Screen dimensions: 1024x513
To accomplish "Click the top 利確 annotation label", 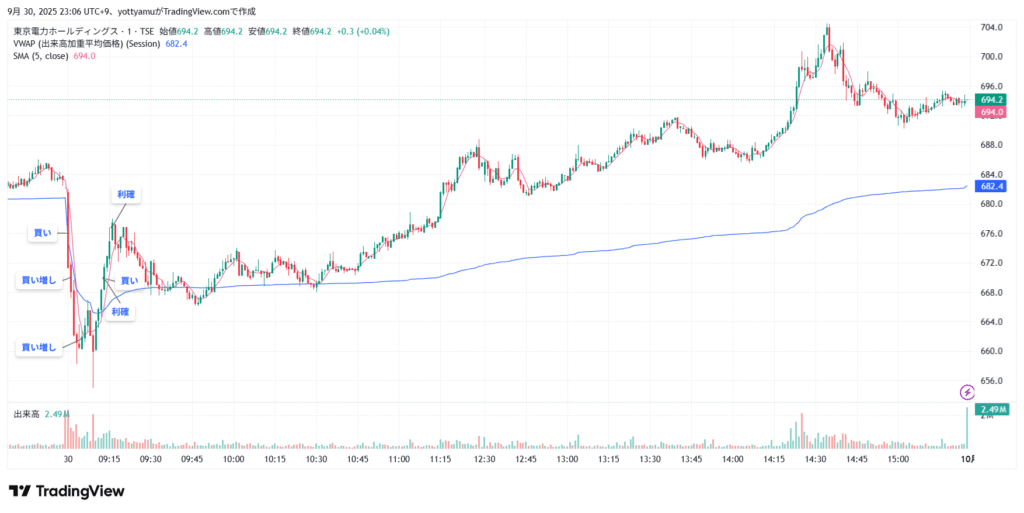I will [125, 195].
